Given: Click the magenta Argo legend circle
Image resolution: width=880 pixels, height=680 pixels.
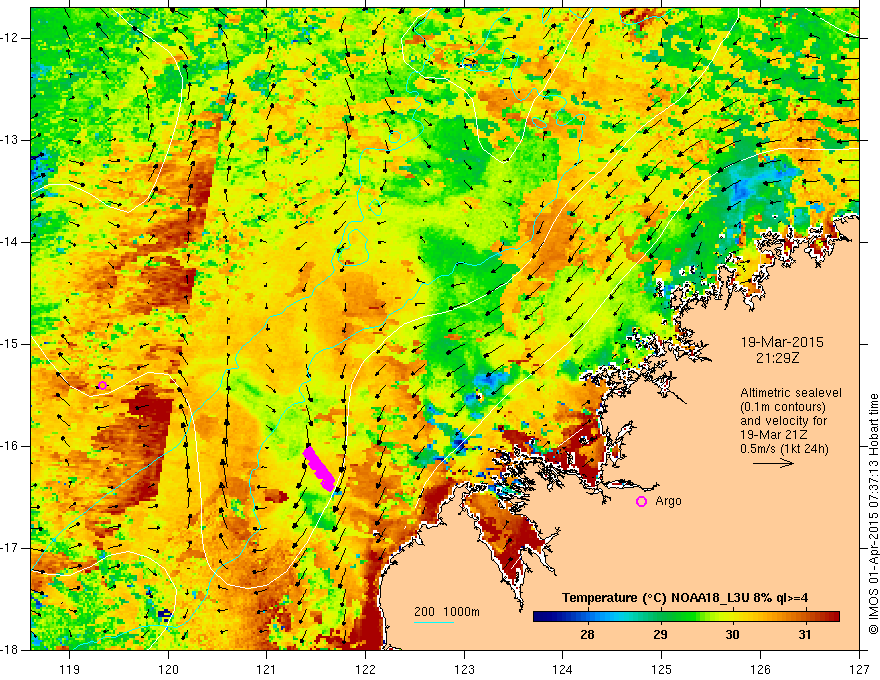Looking at the screenshot, I should click(641, 502).
